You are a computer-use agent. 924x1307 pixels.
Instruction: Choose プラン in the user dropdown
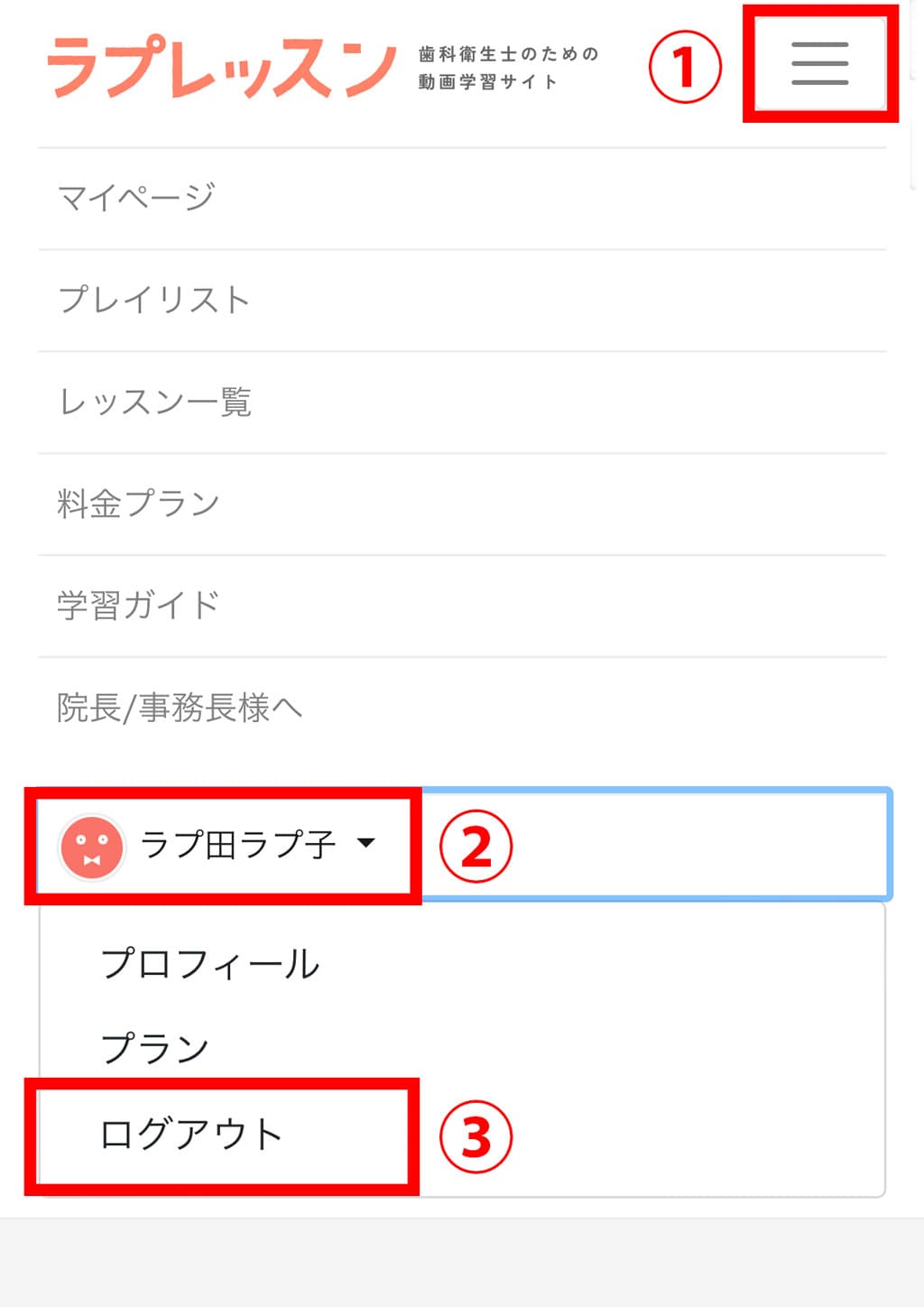pyautogui.click(x=155, y=1048)
